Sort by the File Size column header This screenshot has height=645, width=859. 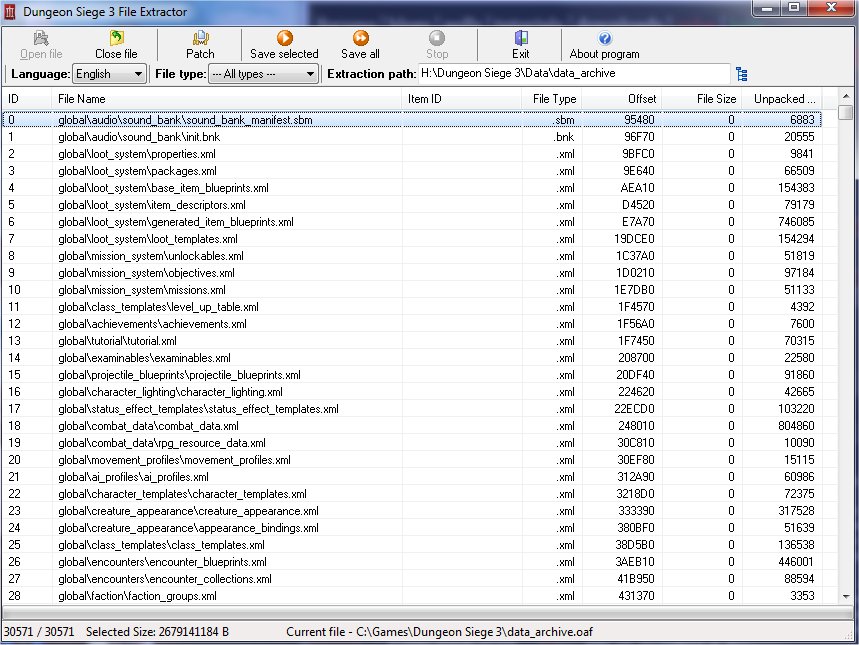[x=702, y=99]
